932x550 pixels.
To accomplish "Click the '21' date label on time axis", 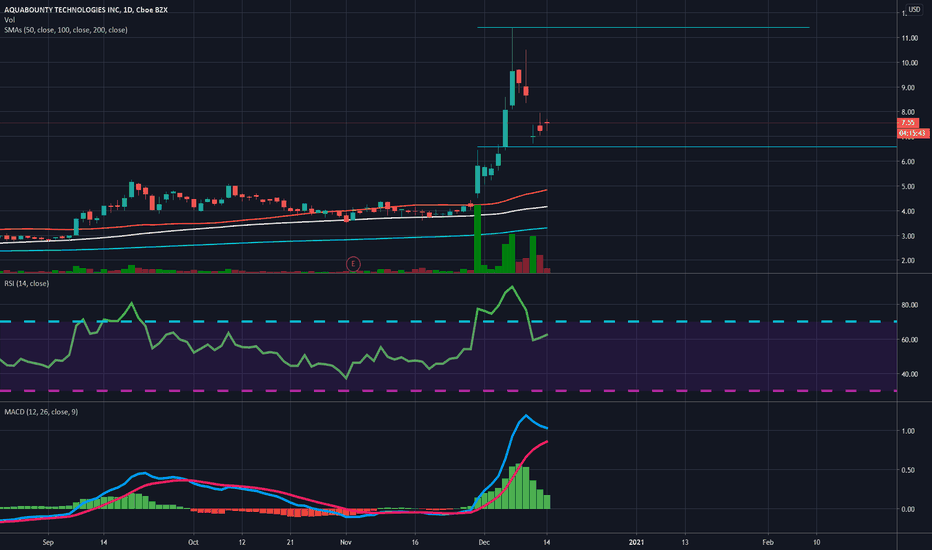I will click(290, 542).
